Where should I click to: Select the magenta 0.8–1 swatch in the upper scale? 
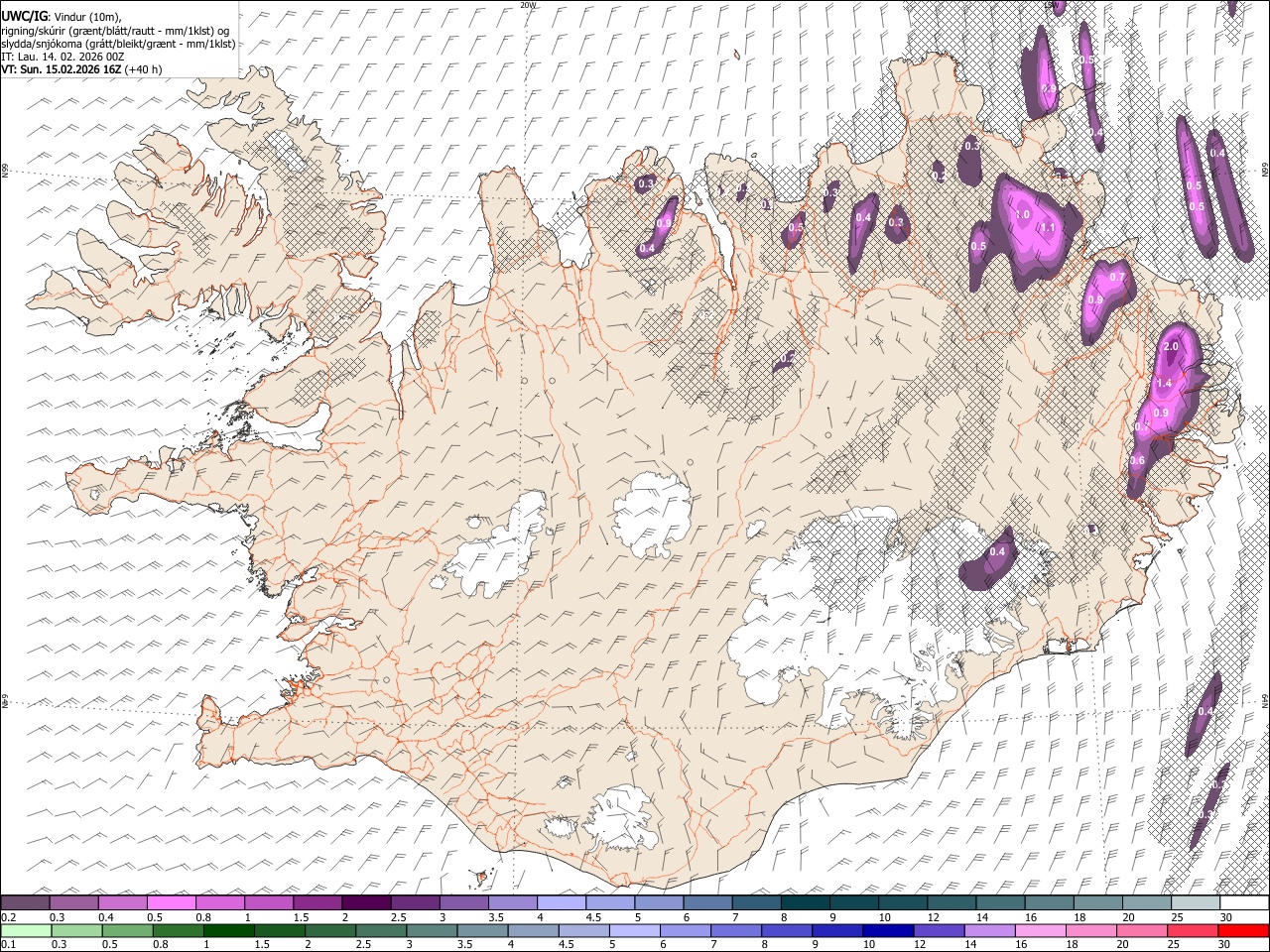220,903
